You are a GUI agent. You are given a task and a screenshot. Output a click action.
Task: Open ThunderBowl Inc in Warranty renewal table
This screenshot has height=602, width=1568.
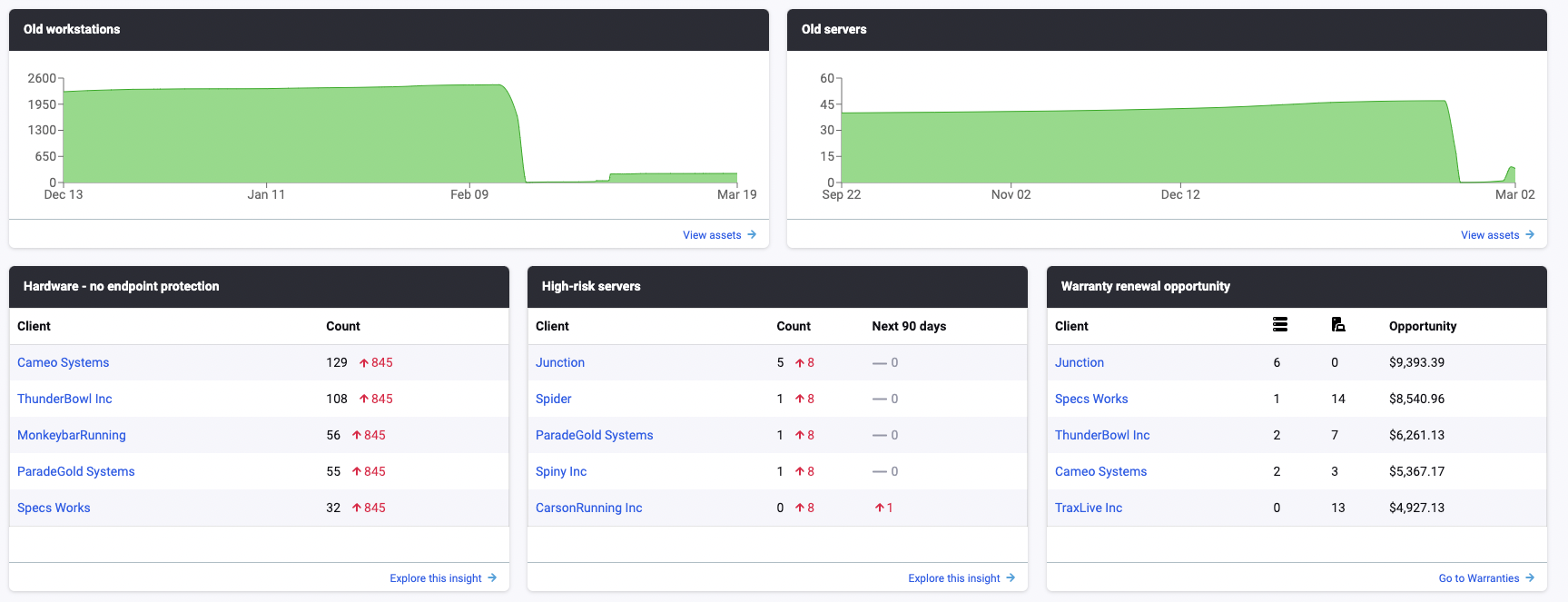tap(1102, 435)
